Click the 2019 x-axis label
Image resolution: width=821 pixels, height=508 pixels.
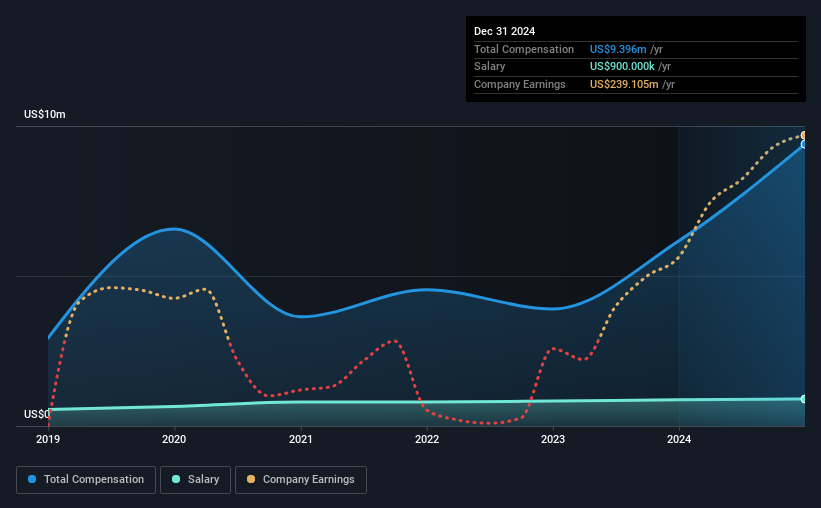(48, 439)
